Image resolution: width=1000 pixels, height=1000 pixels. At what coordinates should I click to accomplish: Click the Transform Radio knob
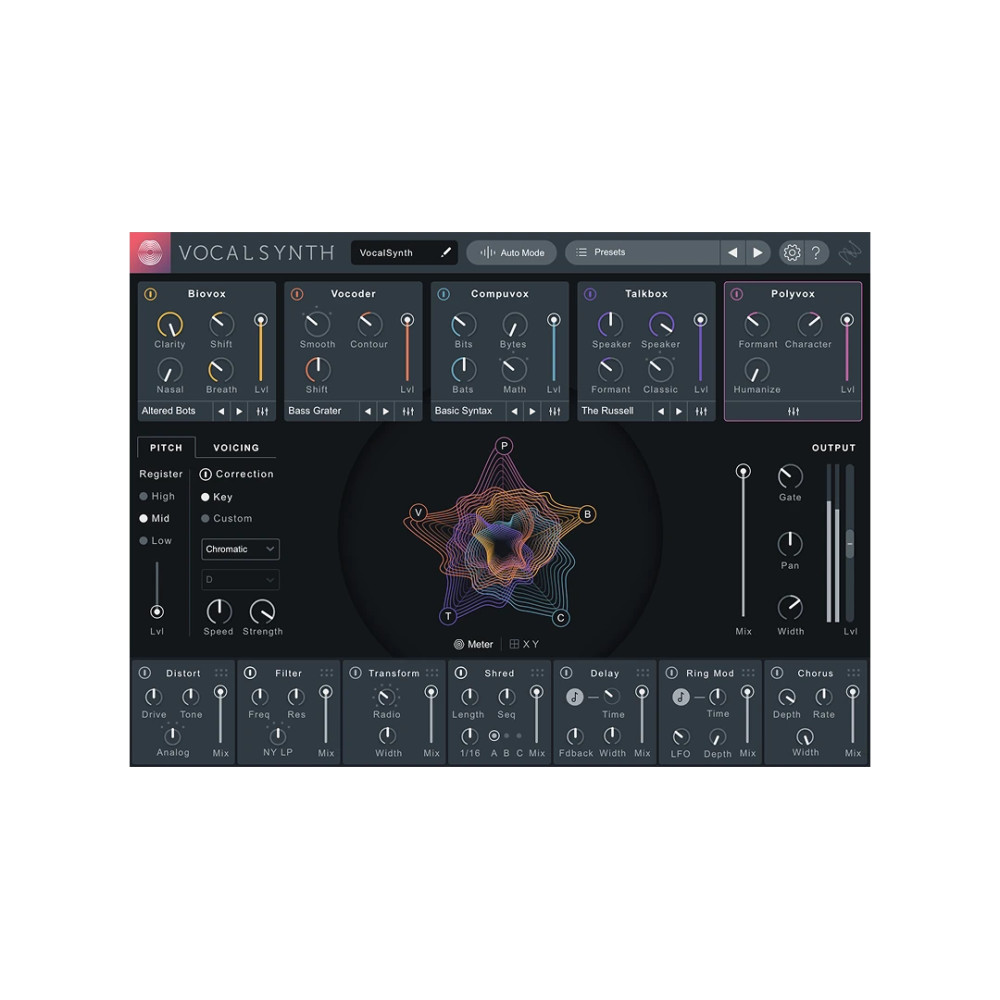click(386, 697)
